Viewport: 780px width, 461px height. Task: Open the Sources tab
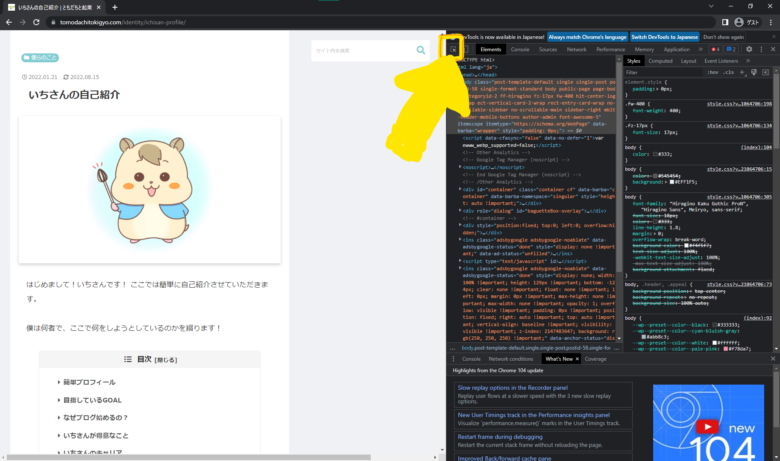click(548, 49)
